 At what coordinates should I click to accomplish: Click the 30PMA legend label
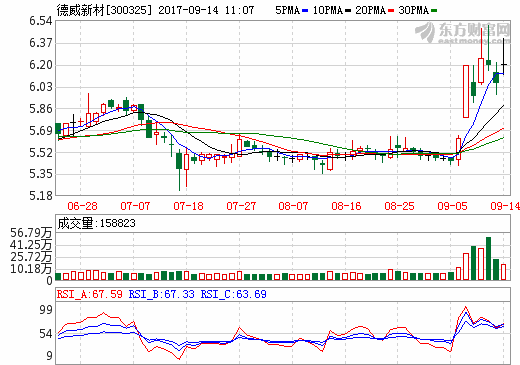pos(413,10)
